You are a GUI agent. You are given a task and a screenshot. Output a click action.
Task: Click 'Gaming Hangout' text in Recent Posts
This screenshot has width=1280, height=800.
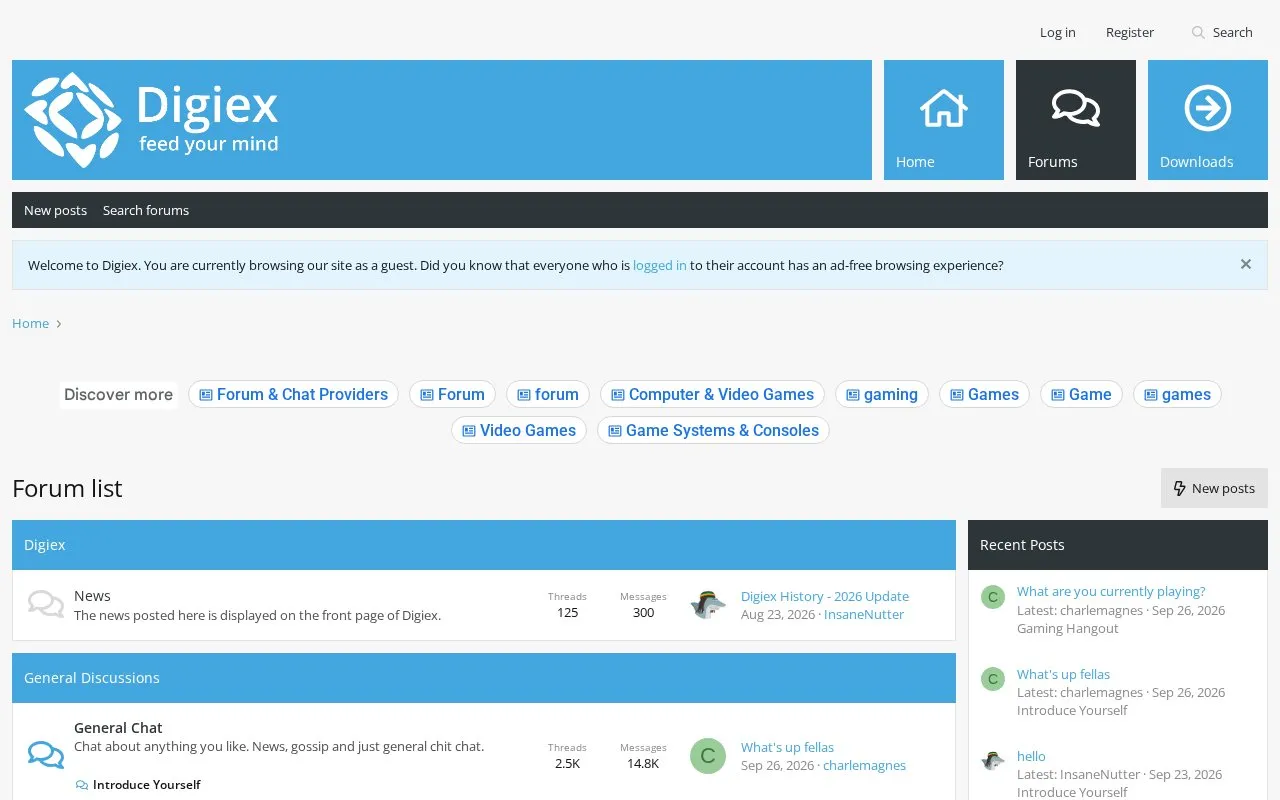pos(1068,628)
